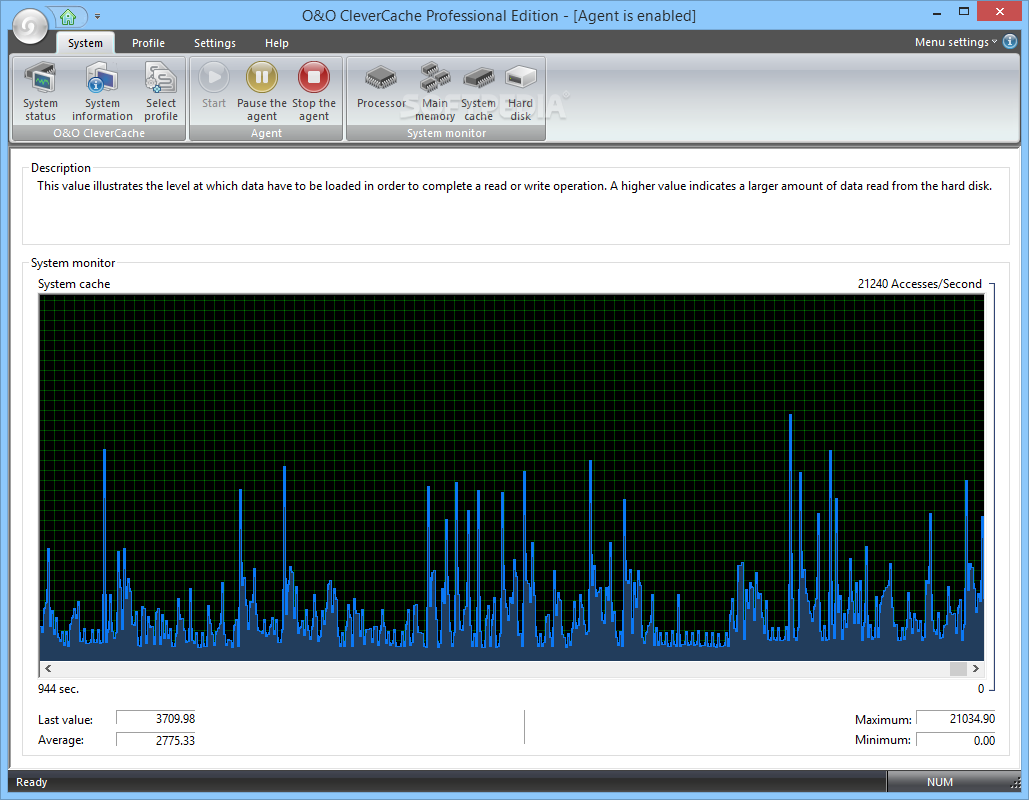1029x800 pixels.
Task: Close the CleverCache window
Action: (999, 12)
